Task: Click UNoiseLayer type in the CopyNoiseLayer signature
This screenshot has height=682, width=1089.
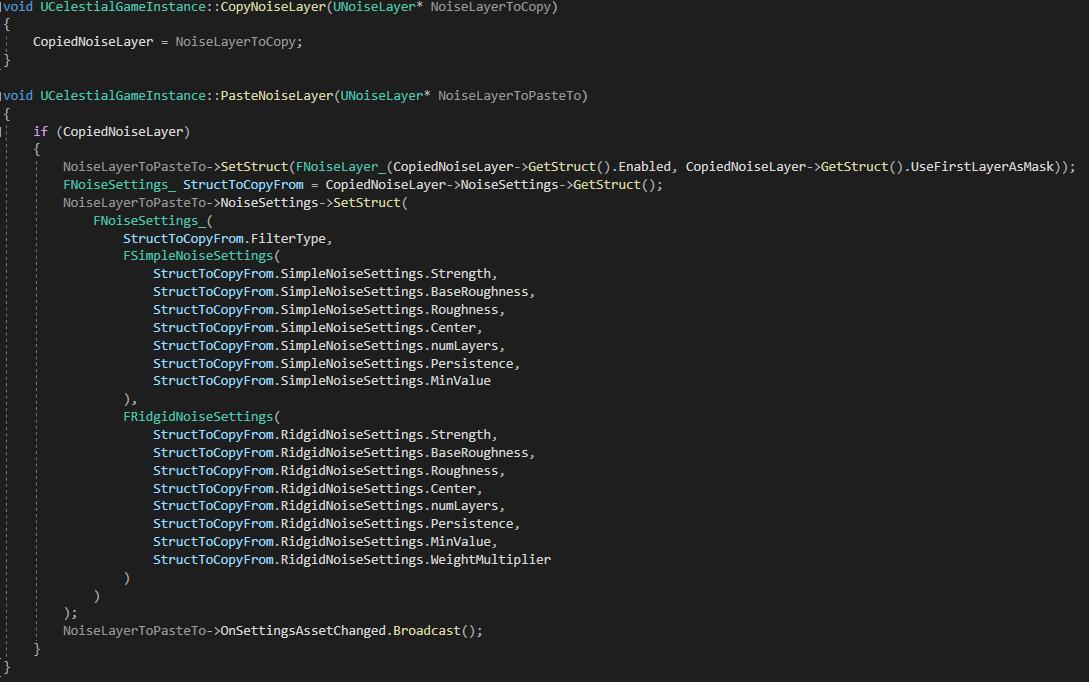Action: point(374,8)
